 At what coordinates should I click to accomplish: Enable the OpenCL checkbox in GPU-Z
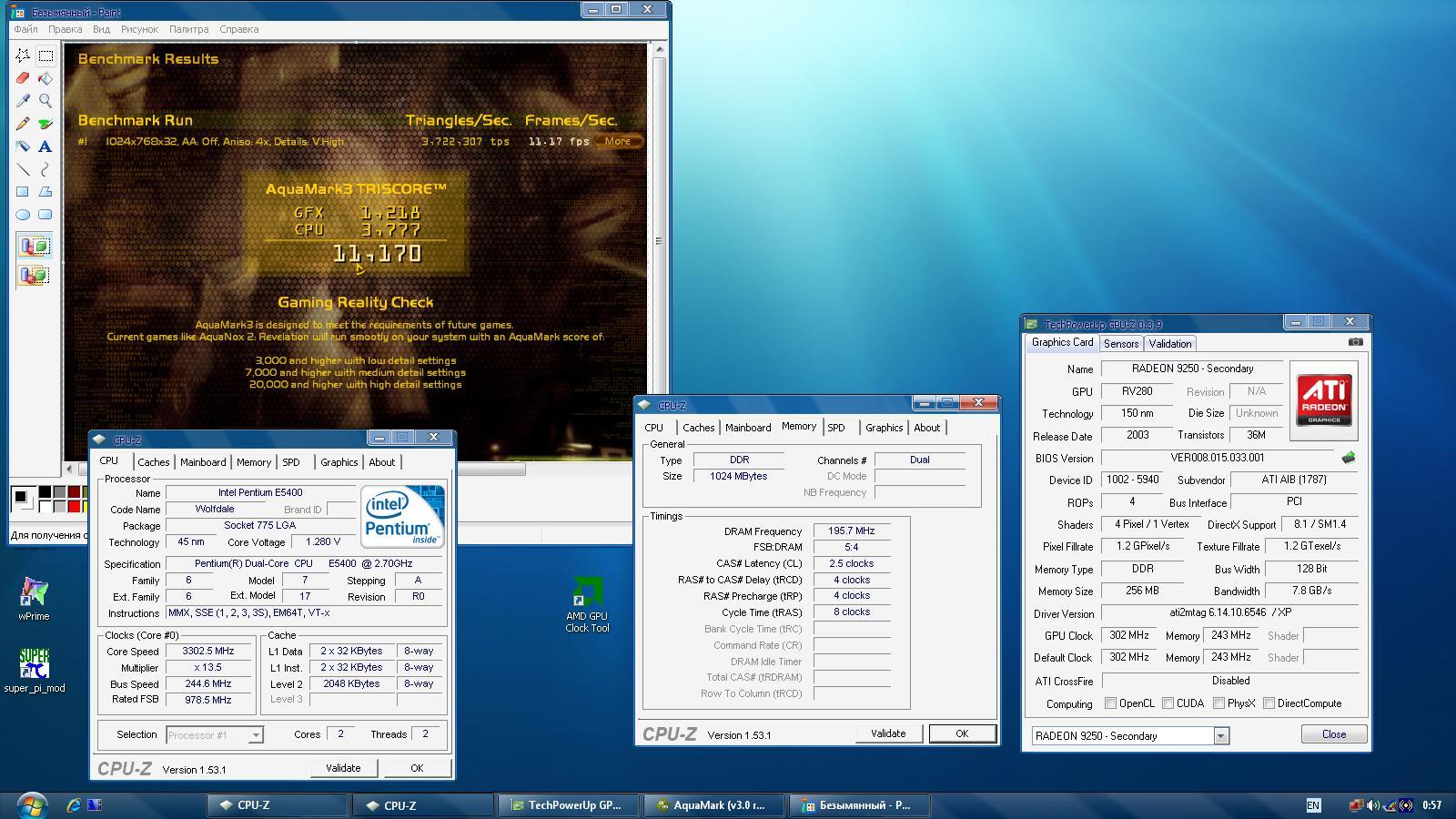click(1110, 703)
